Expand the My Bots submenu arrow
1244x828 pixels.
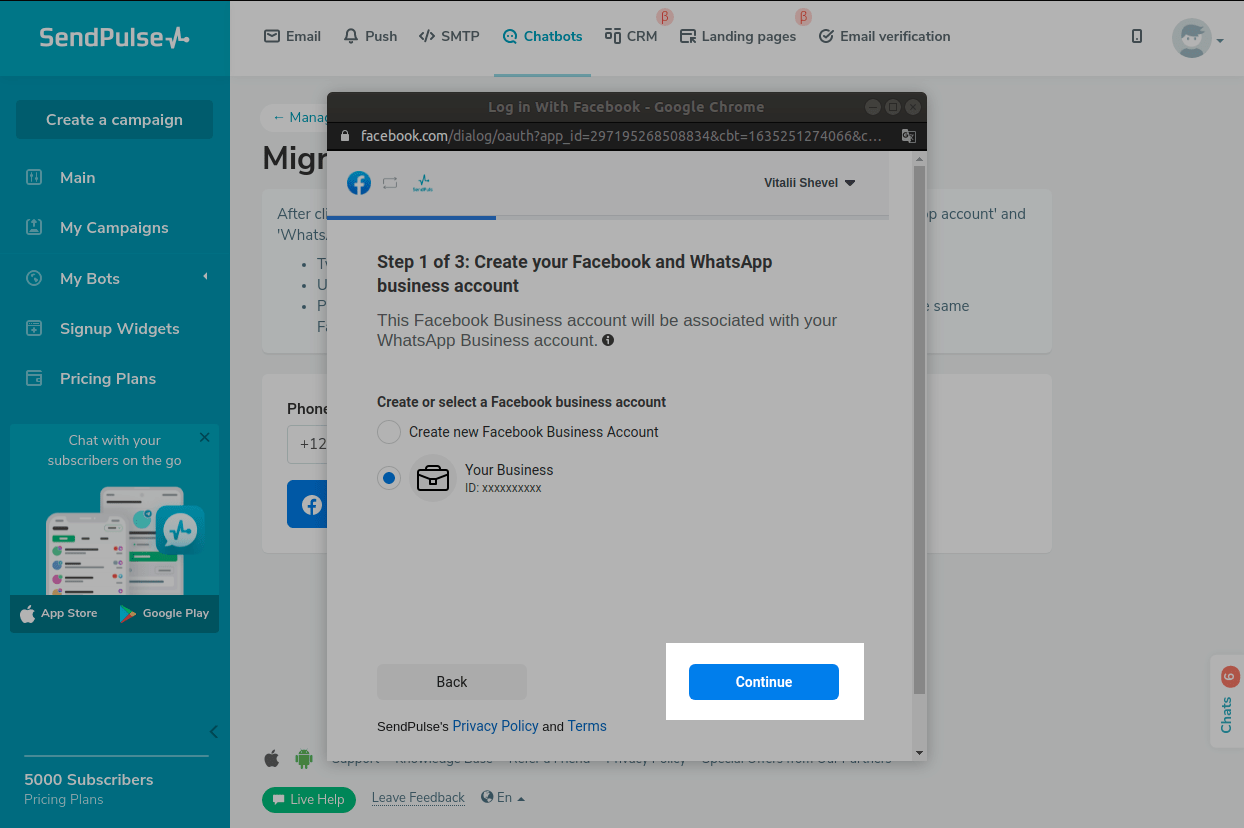(x=205, y=276)
